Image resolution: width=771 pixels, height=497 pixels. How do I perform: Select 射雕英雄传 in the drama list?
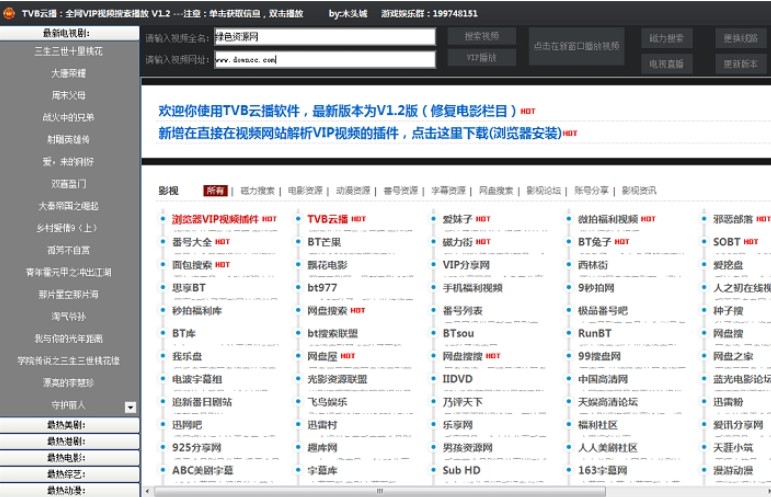tap(68, 140)
